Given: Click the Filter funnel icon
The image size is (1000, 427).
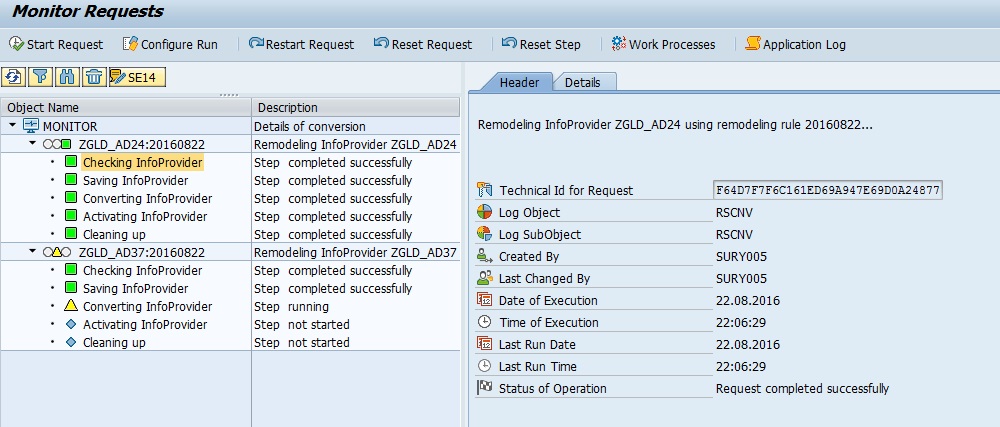Looking at the screenshot, I should pos(41,77).
